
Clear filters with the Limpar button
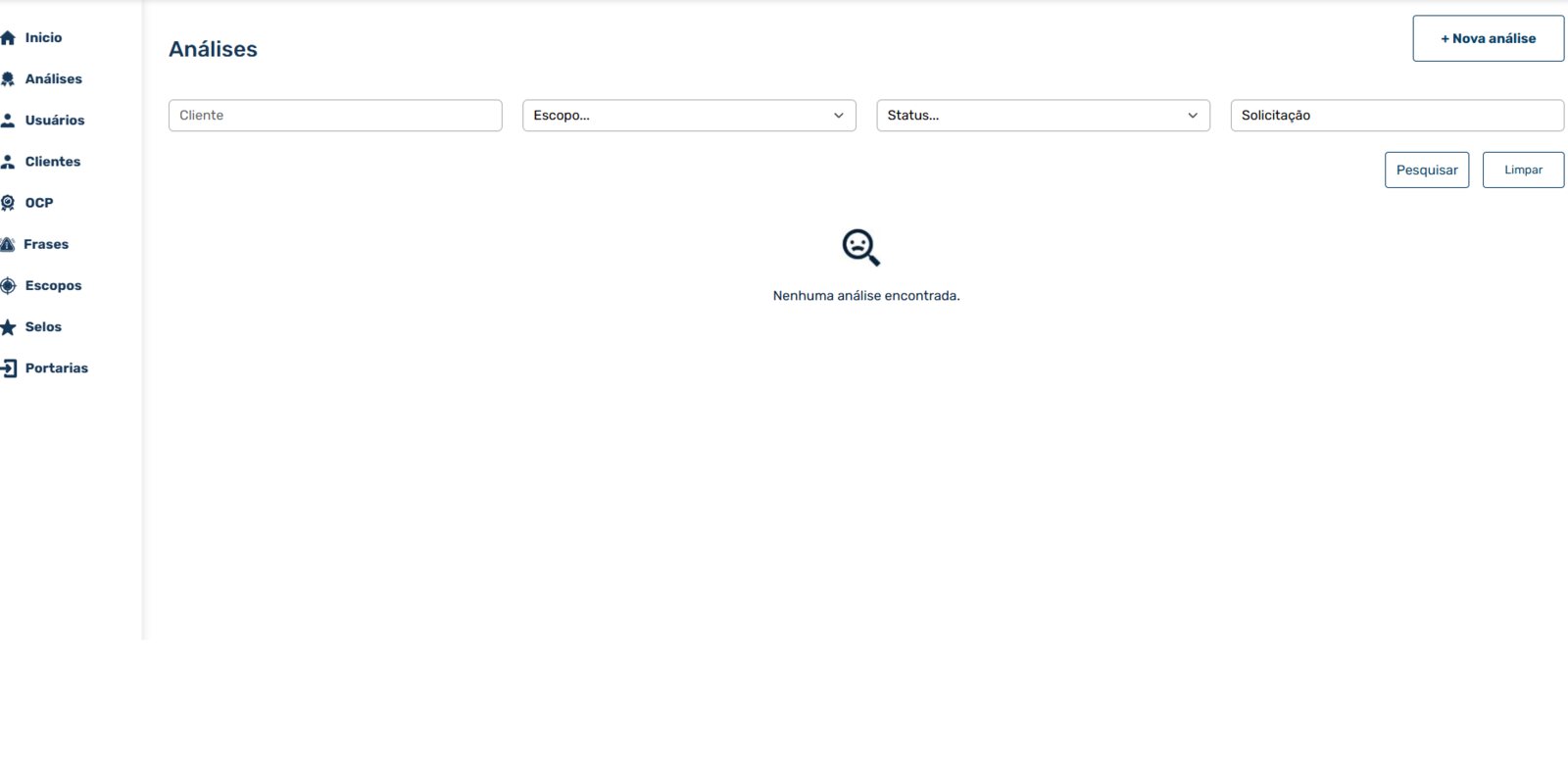click(1523, 170)
